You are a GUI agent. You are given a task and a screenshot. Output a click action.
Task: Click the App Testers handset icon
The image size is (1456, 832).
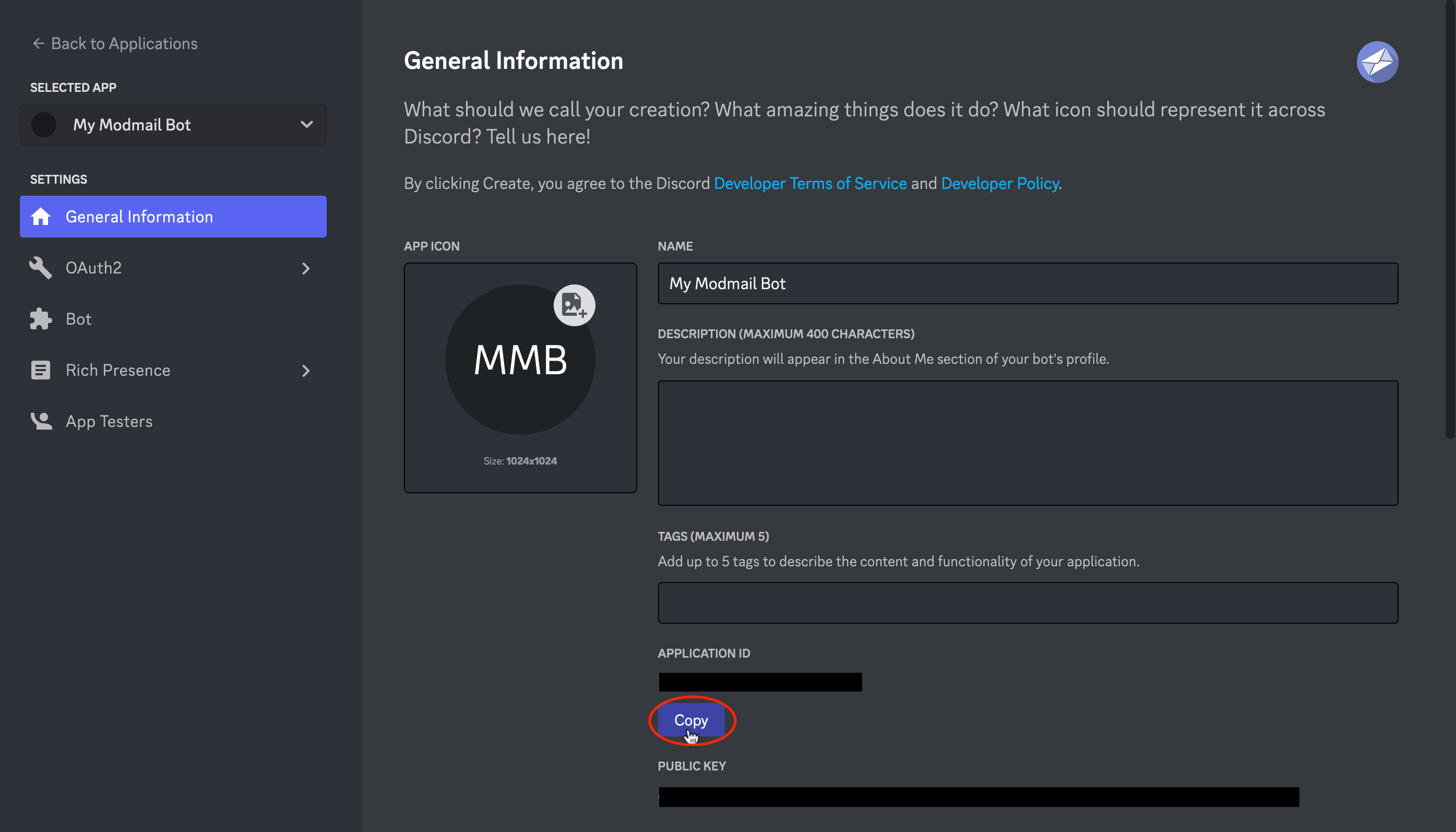(41, 421)
